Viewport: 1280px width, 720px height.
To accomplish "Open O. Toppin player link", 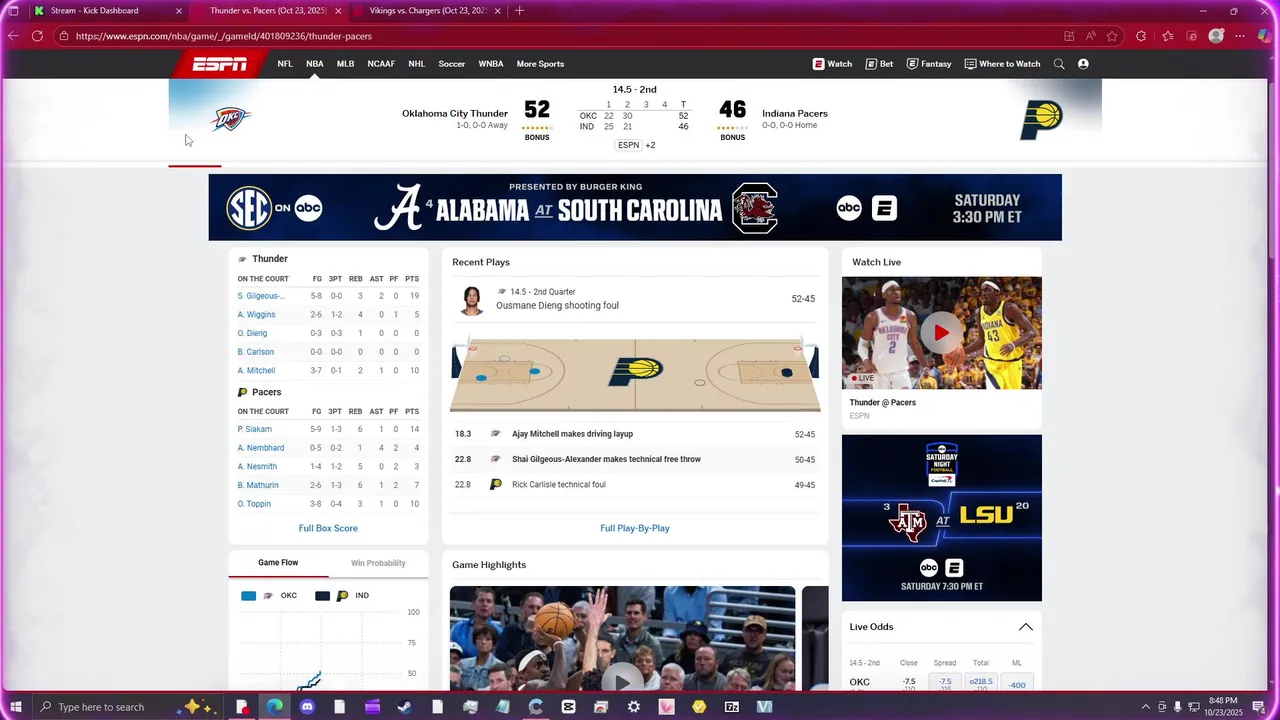I will [254, 504].
